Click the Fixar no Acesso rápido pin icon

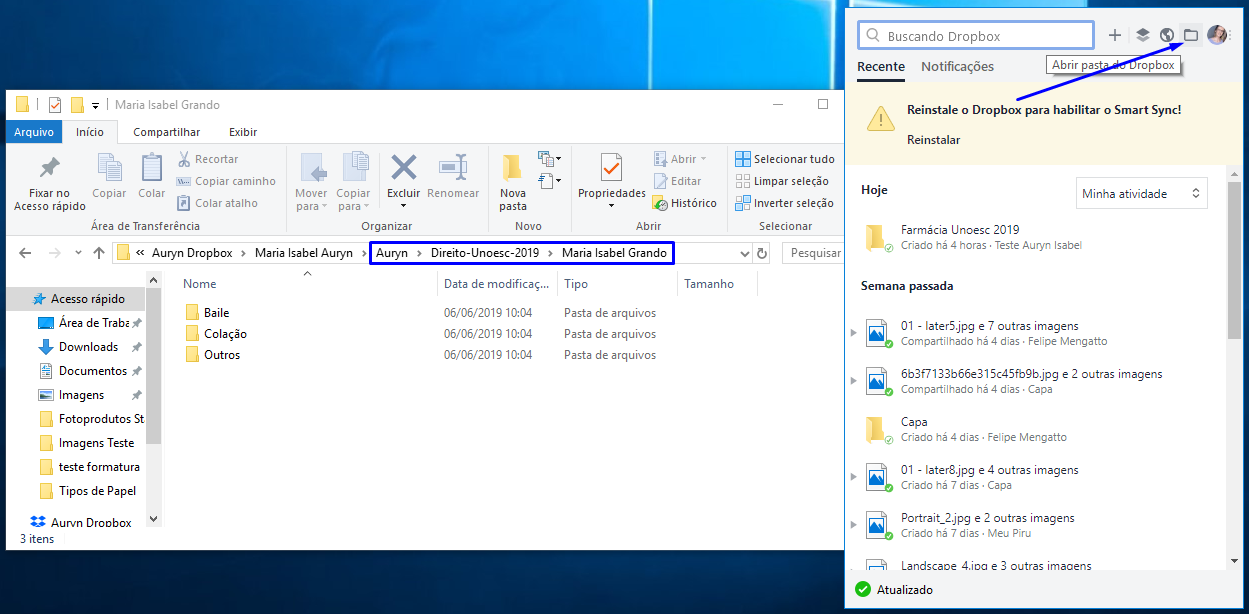(49, 168)
